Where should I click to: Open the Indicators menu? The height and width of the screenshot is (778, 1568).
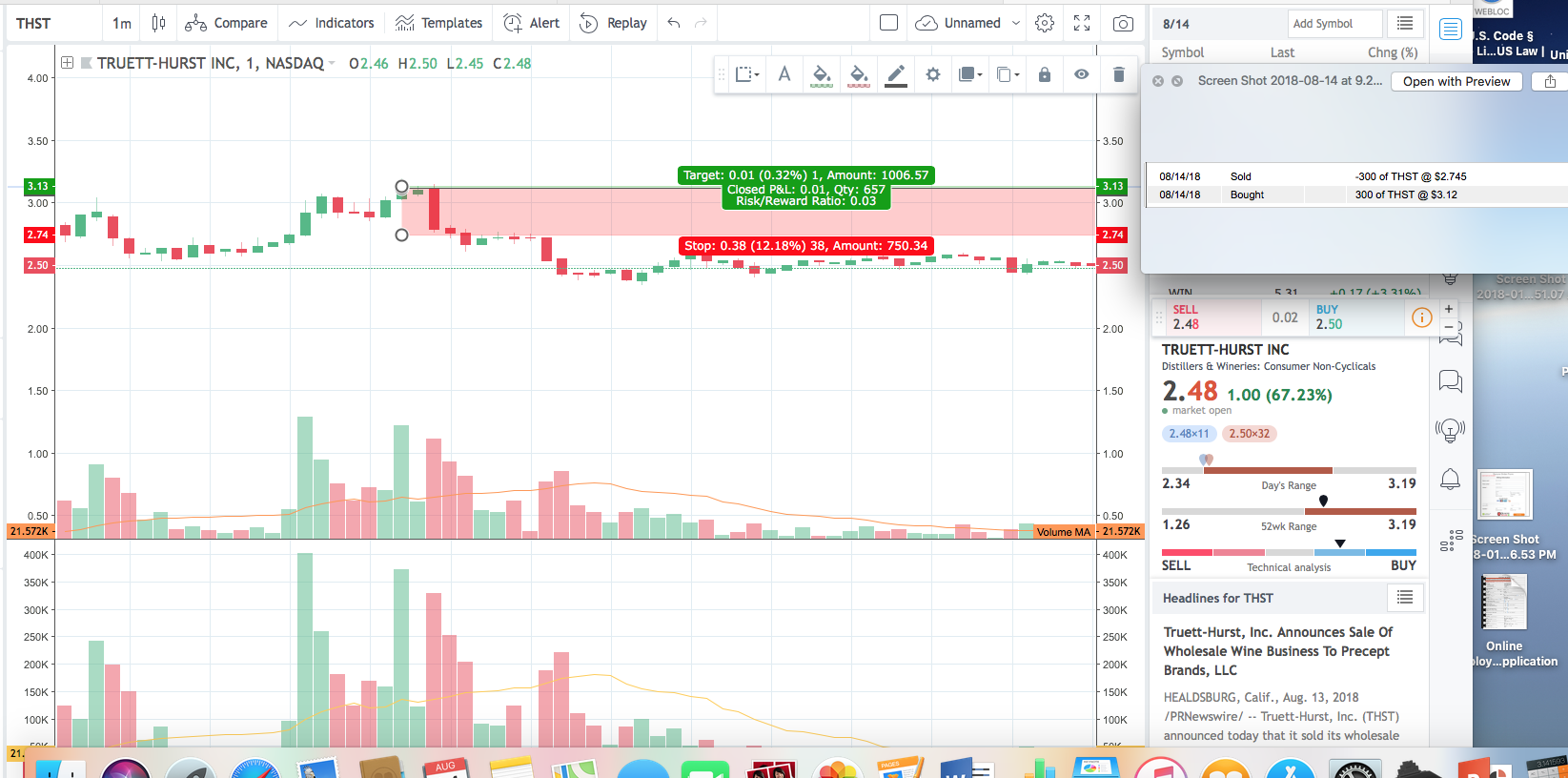click(331, 23)
